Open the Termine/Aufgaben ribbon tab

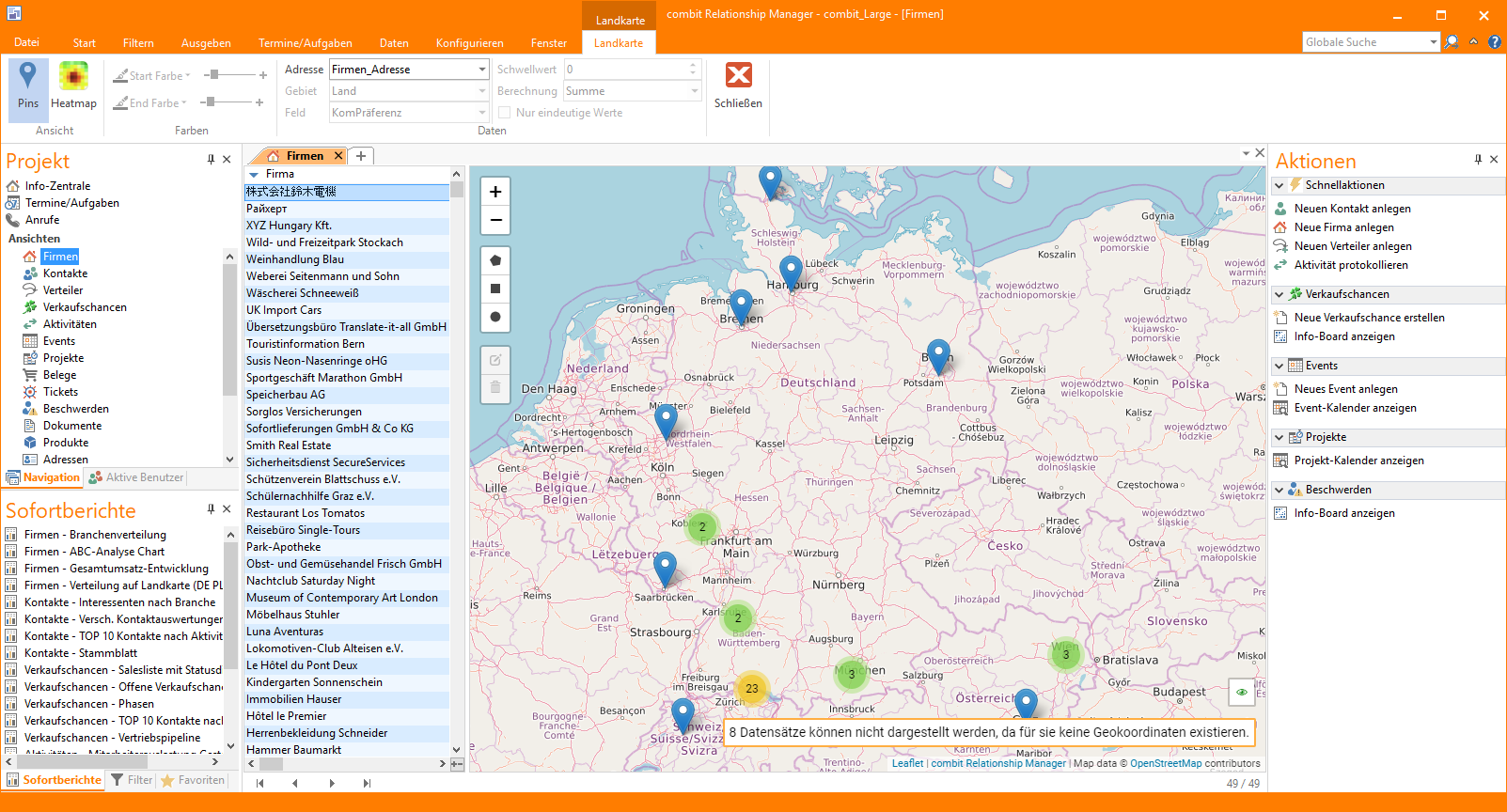[x=305, y=43]
